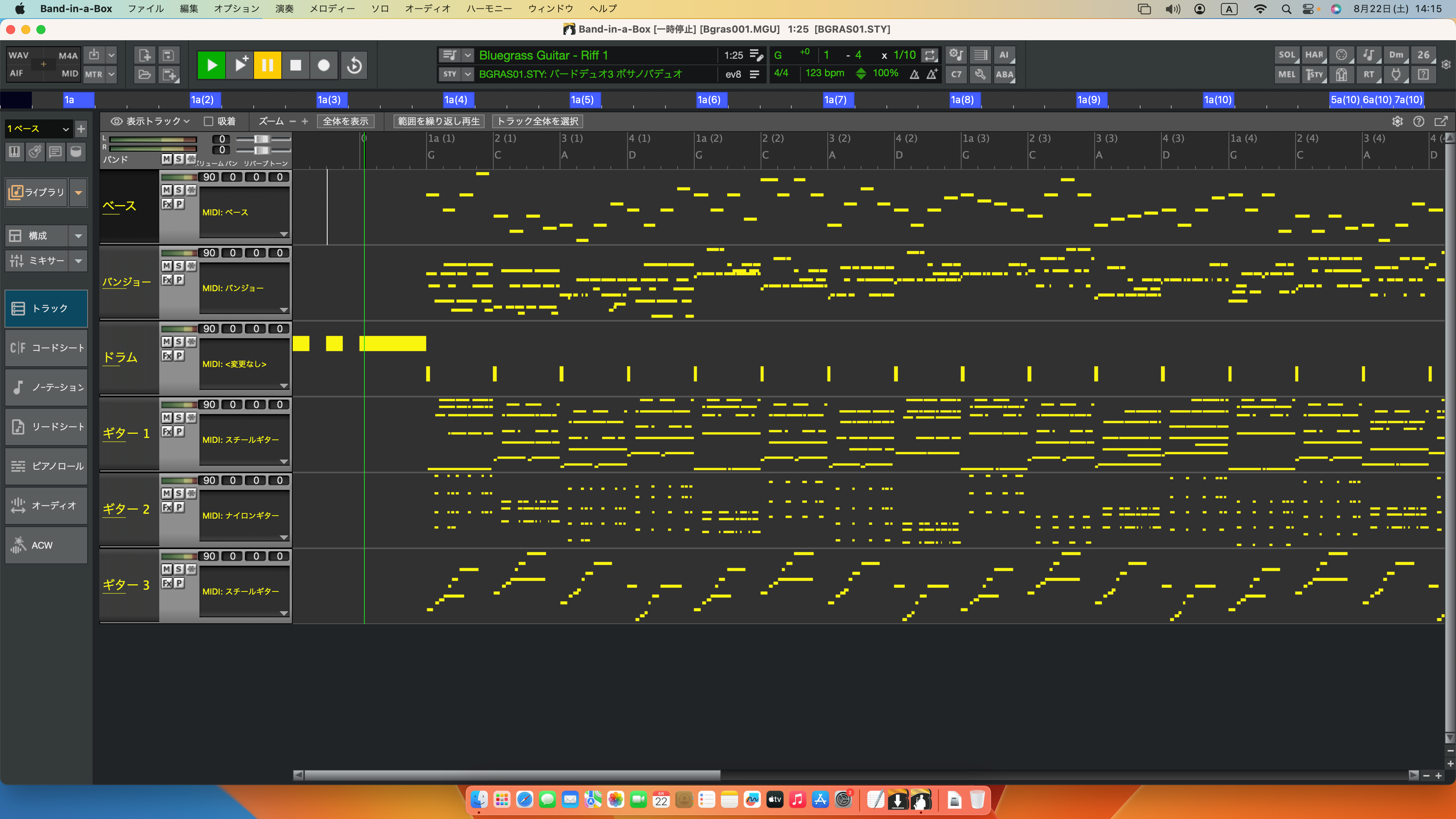Select the piano keyboard icon under track selector
Viewport: 1456px width, 819px height.
coord(14,152)
